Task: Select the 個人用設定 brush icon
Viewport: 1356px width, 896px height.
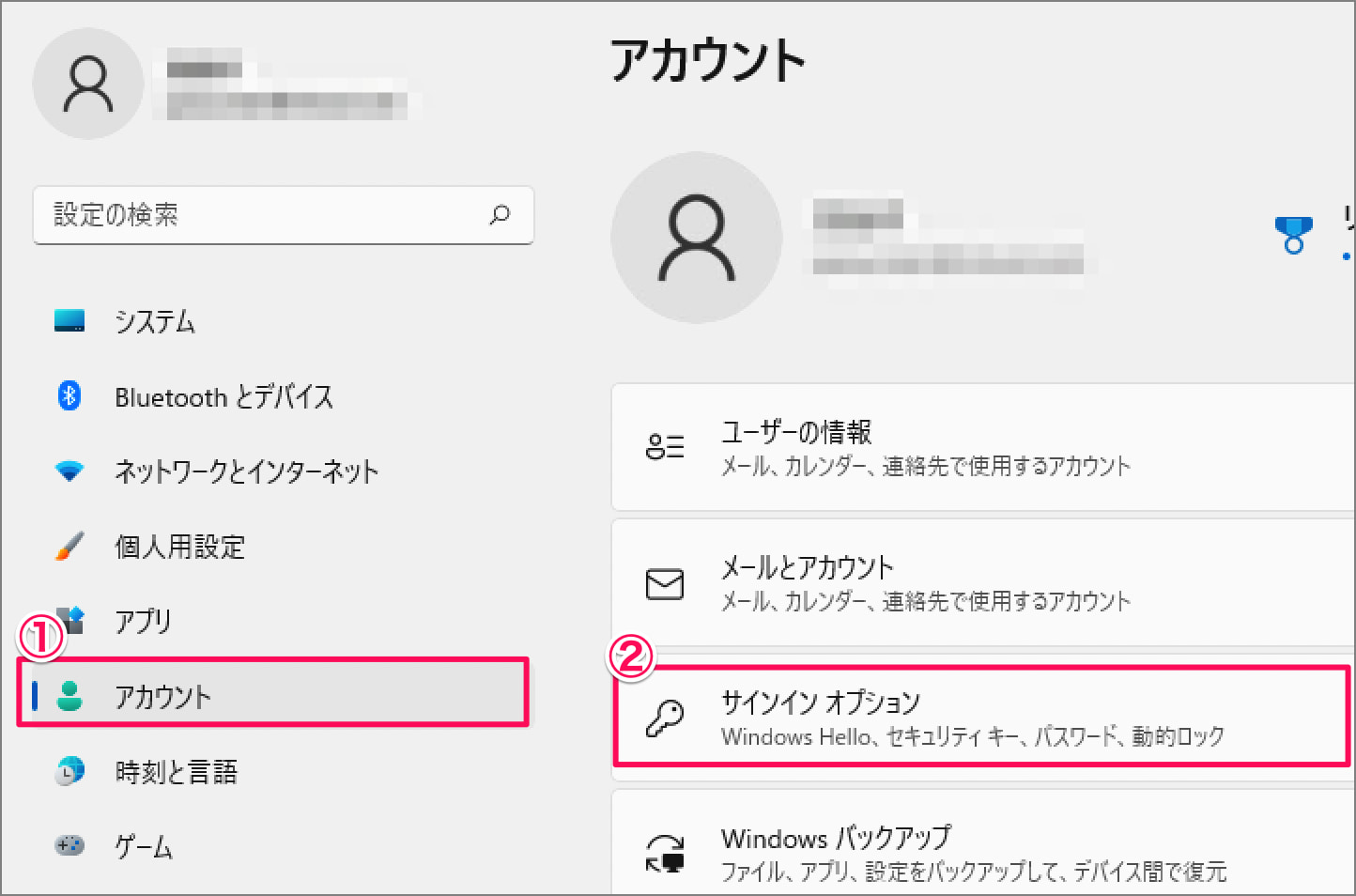Action: coord(68,547)
